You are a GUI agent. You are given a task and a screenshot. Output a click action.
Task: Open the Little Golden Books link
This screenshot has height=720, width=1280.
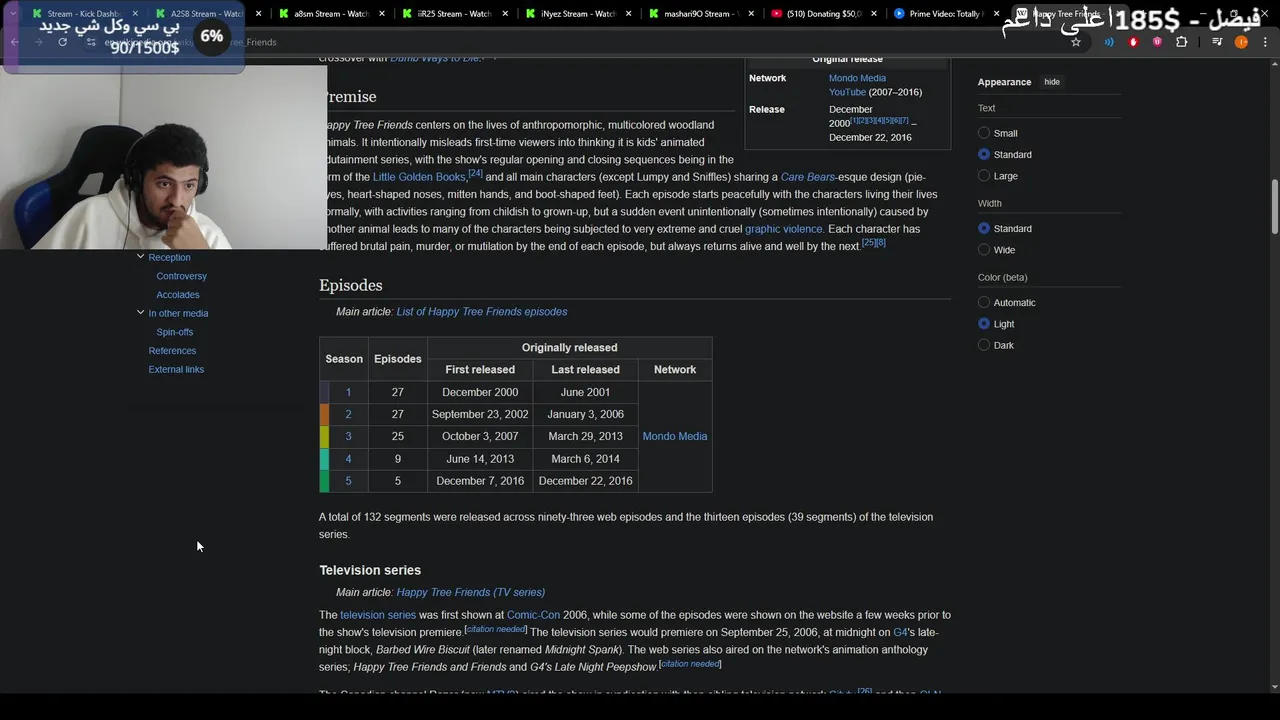click(419, 177)
